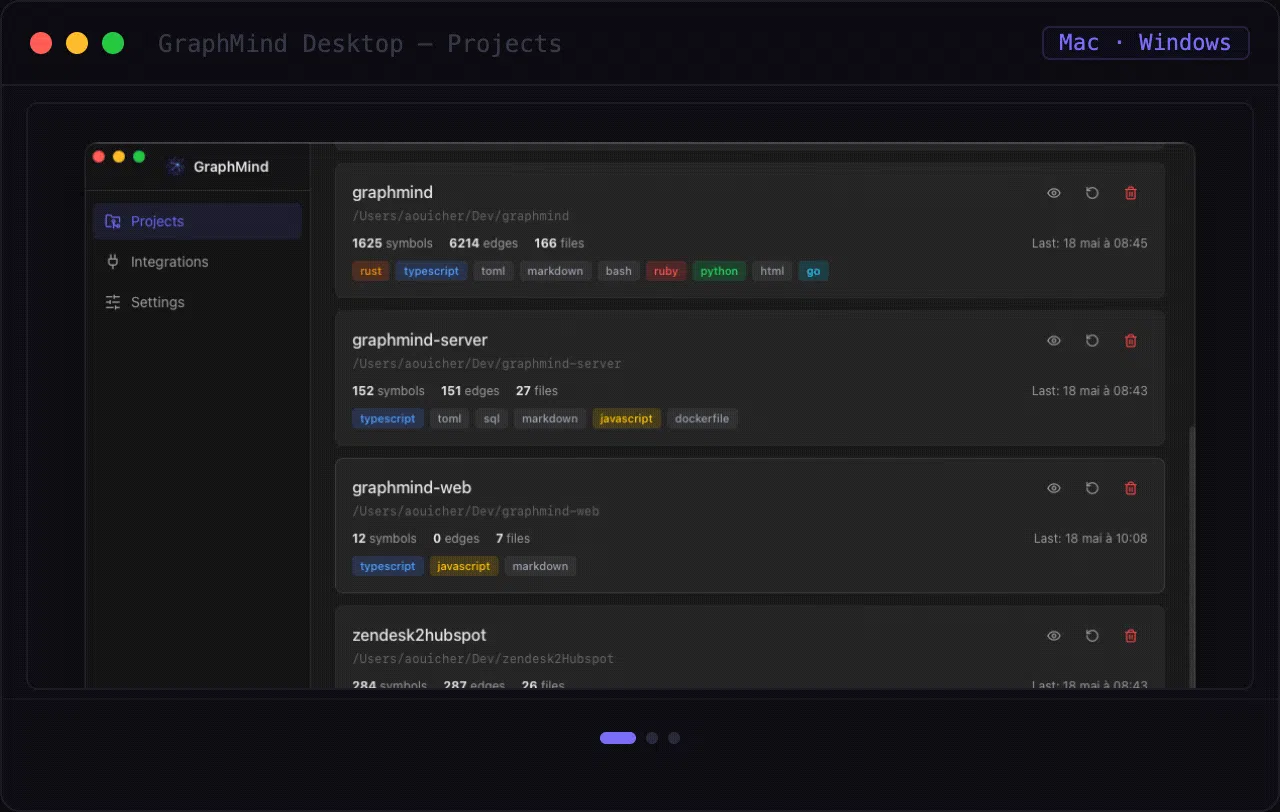Click 1625 symbols count

click(392, 243)
